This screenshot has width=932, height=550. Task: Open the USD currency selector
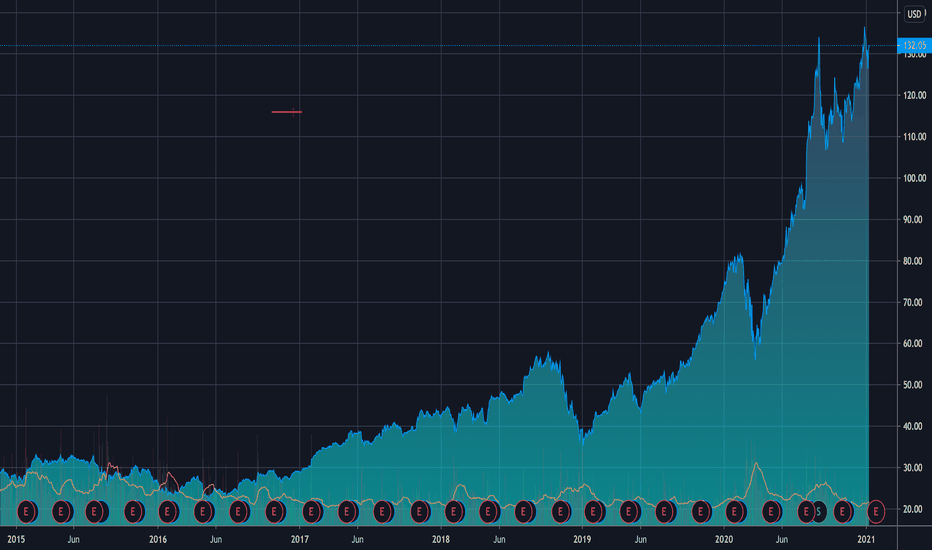915,14
